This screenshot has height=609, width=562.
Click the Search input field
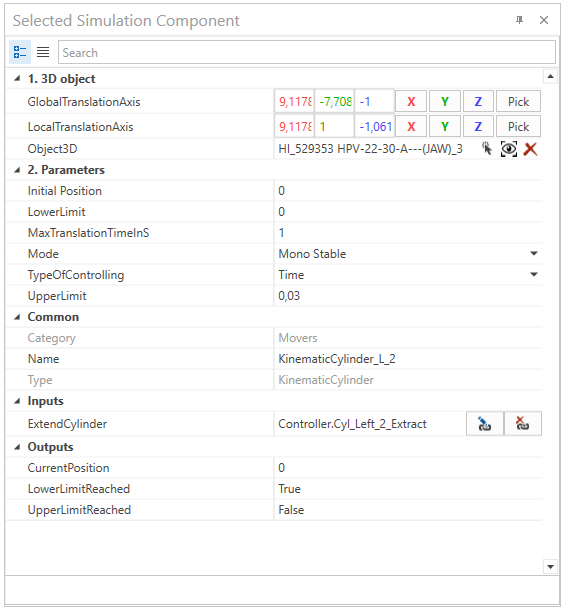click(306, 52)
